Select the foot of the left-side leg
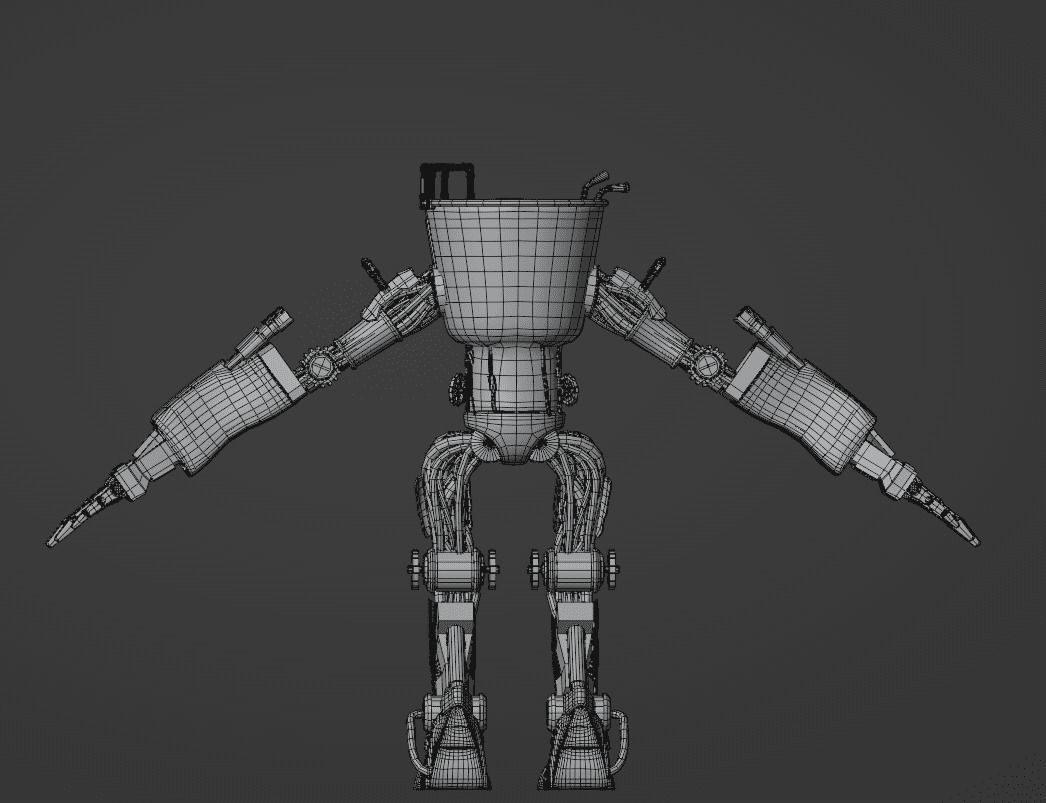Image resolution: width=1046 pixels, height=803 pixels. point(454,747)
